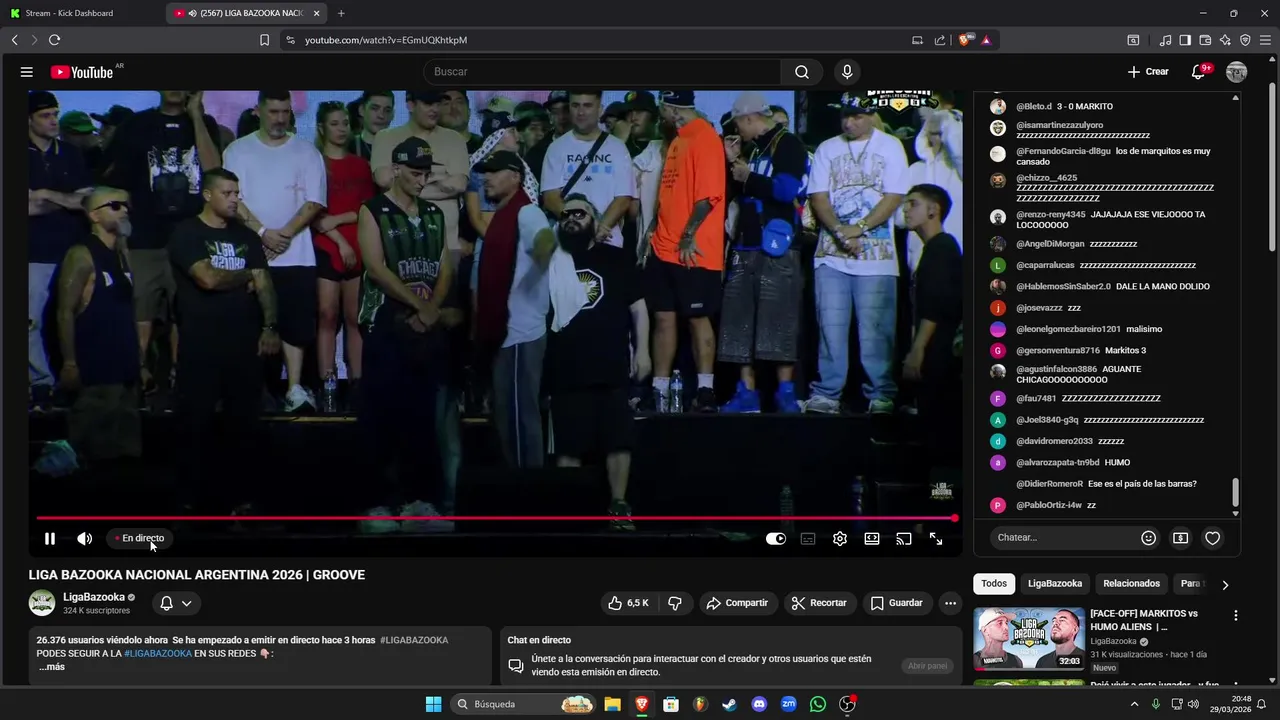
Task: Open FACE-OFF MARKITOS vs HUMO ALIENS thumbnail
Action: pos(1029,638)
